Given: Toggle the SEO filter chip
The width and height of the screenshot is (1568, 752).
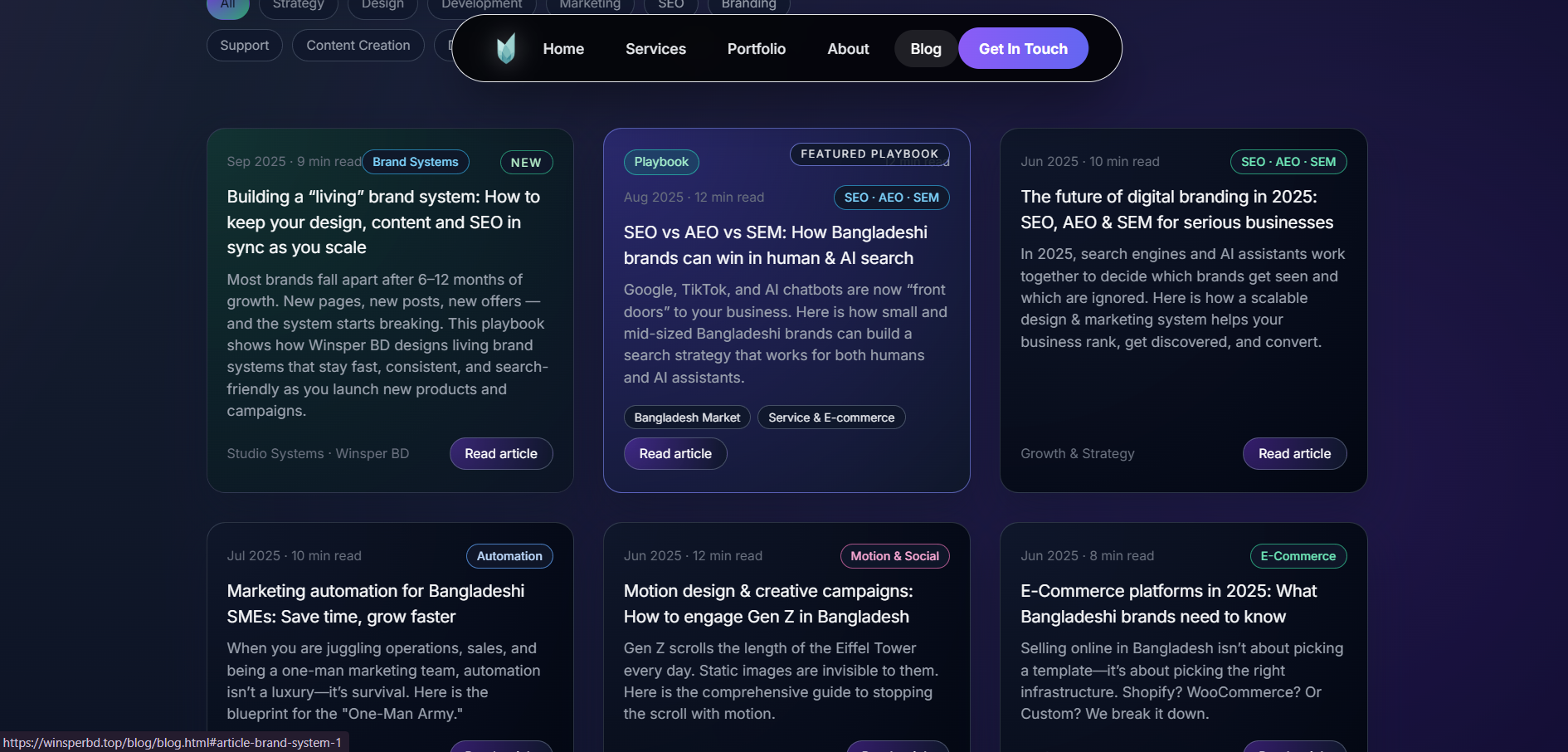Looking at the screenshot, I should point(670,3).
